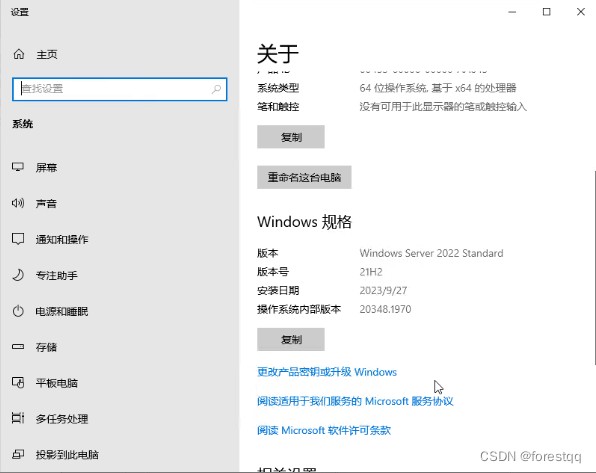Click the Windows Server 2022 Standard value
Image resolution: width=596 pixels, height=473 pixels.
(x=431, y=253)
